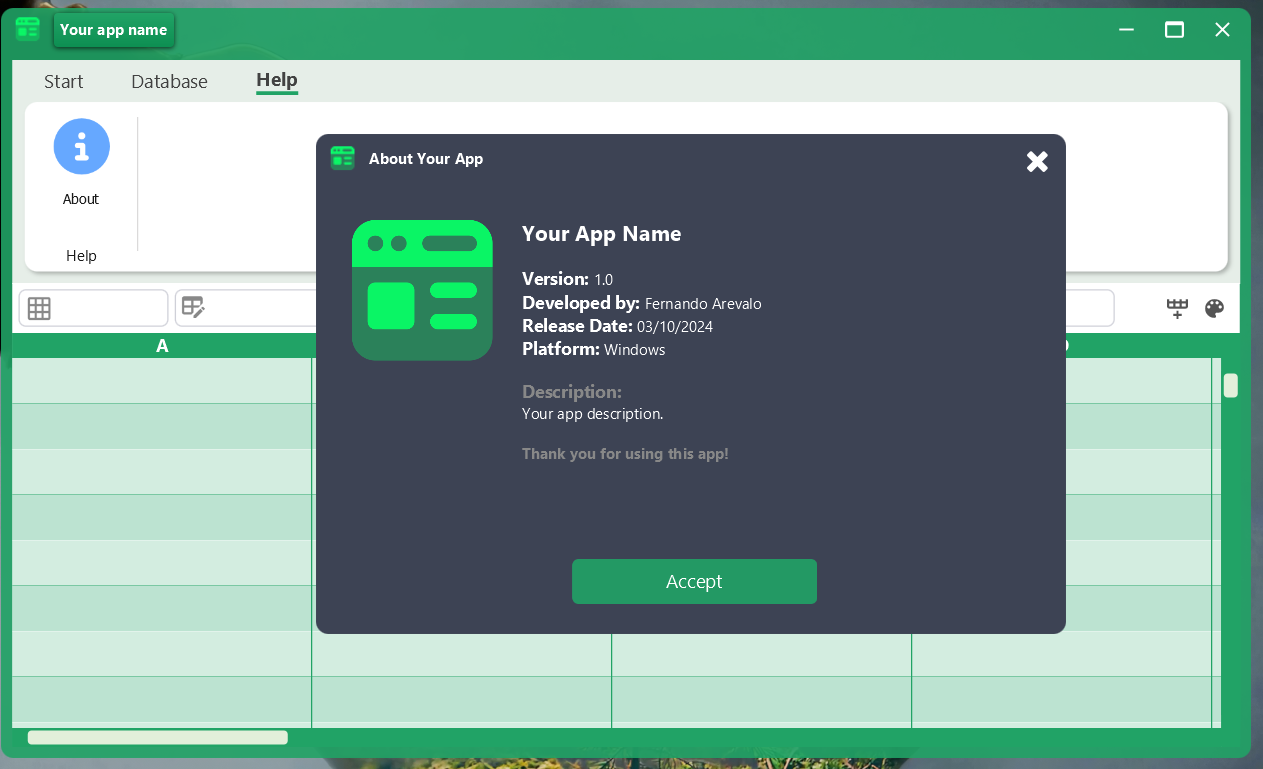The height and width of the screenshot is (769, 1263).
Task: Click the grid table icon in toolbar
Action: [39, 308]
